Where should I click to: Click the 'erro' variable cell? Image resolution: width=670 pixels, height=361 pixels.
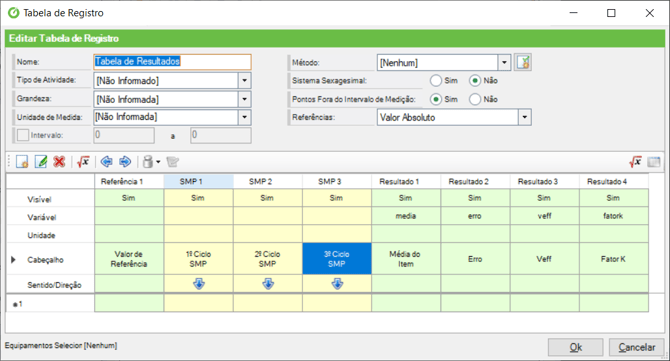[x=476, y=216]
